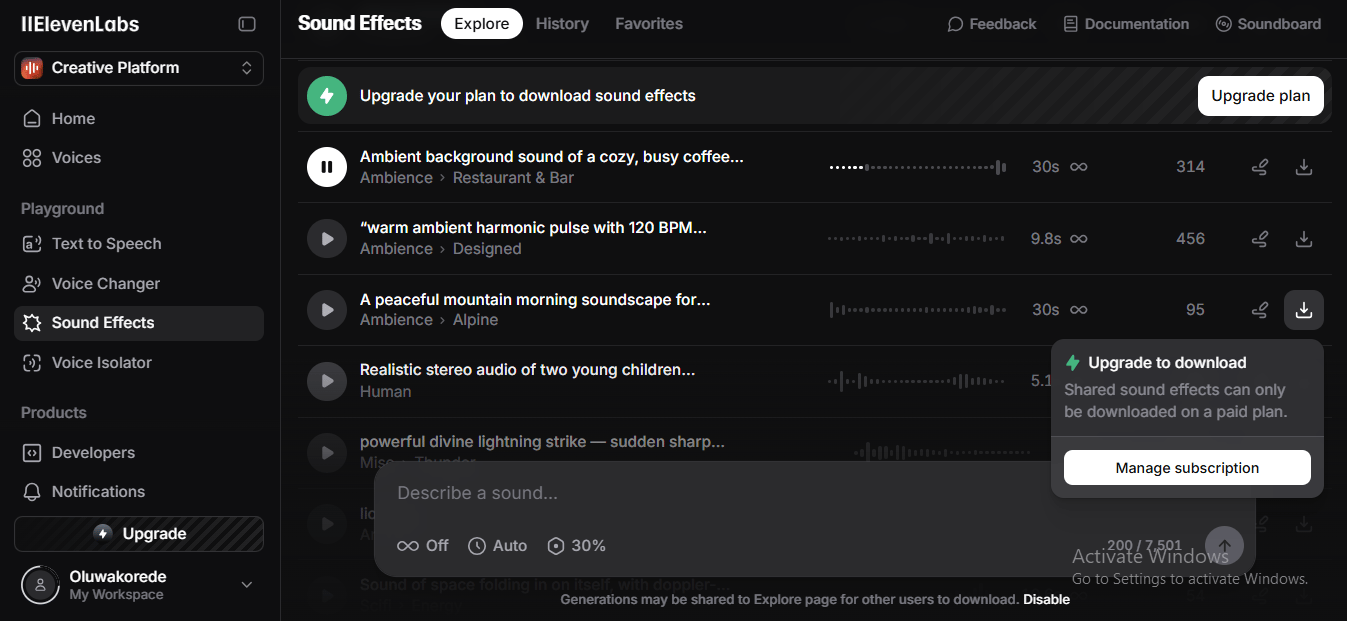
Task: Download the harmonic pulse sound effect
Action: point(1303,239)
